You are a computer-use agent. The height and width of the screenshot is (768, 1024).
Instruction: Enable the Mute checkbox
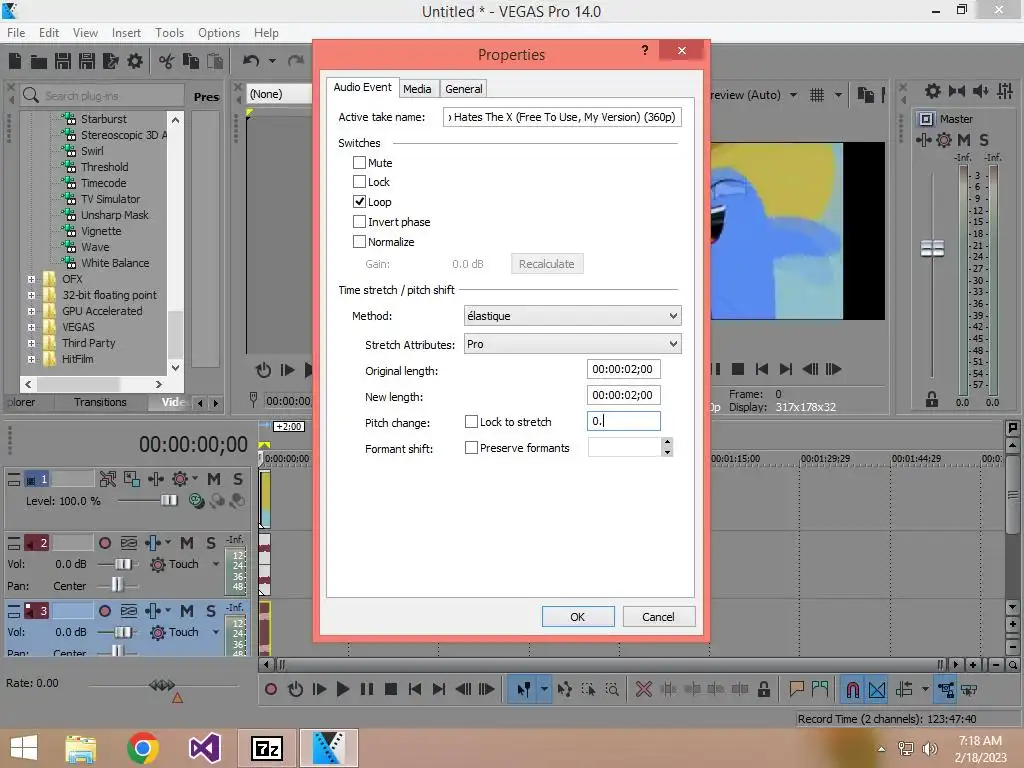pos(359,163)
